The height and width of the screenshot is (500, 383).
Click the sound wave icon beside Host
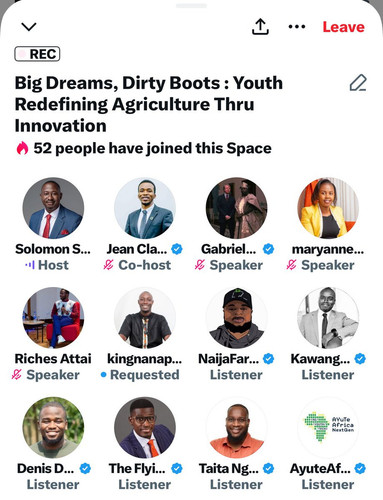pyautogui.click(x=30, y=265)
